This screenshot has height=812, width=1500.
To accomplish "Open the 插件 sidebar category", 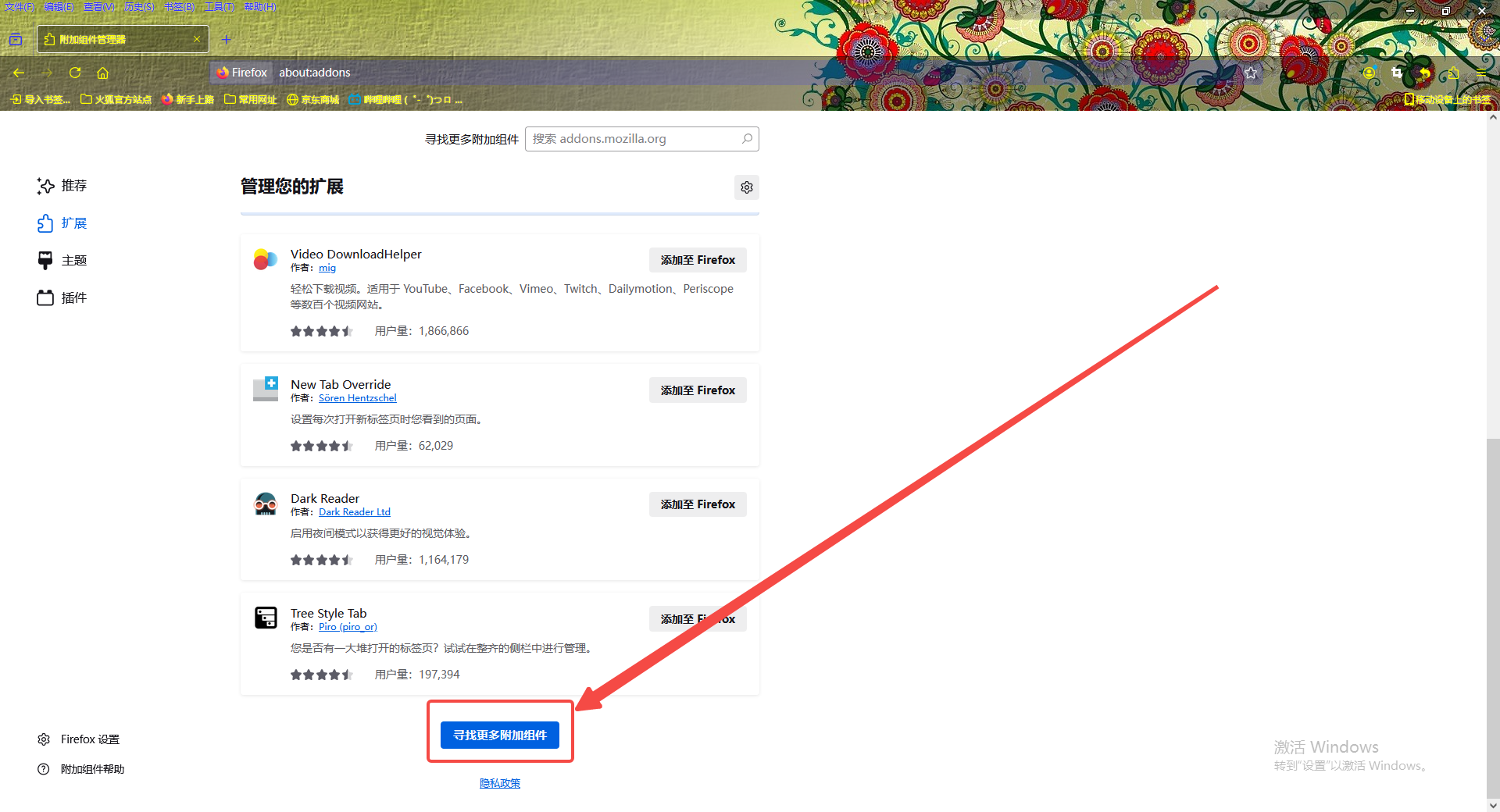I will click(62, 298).
